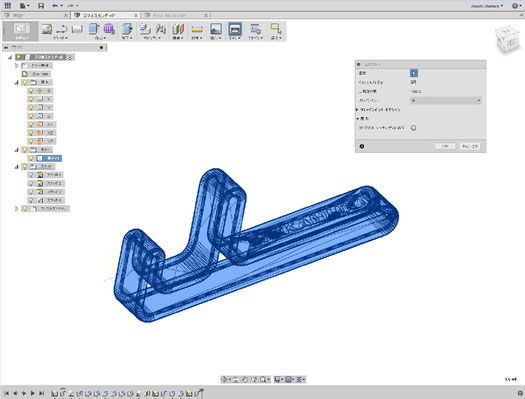Open the Insert image icon in toolbar
Screen dimensions: 525x399
[x=216, y=29]
